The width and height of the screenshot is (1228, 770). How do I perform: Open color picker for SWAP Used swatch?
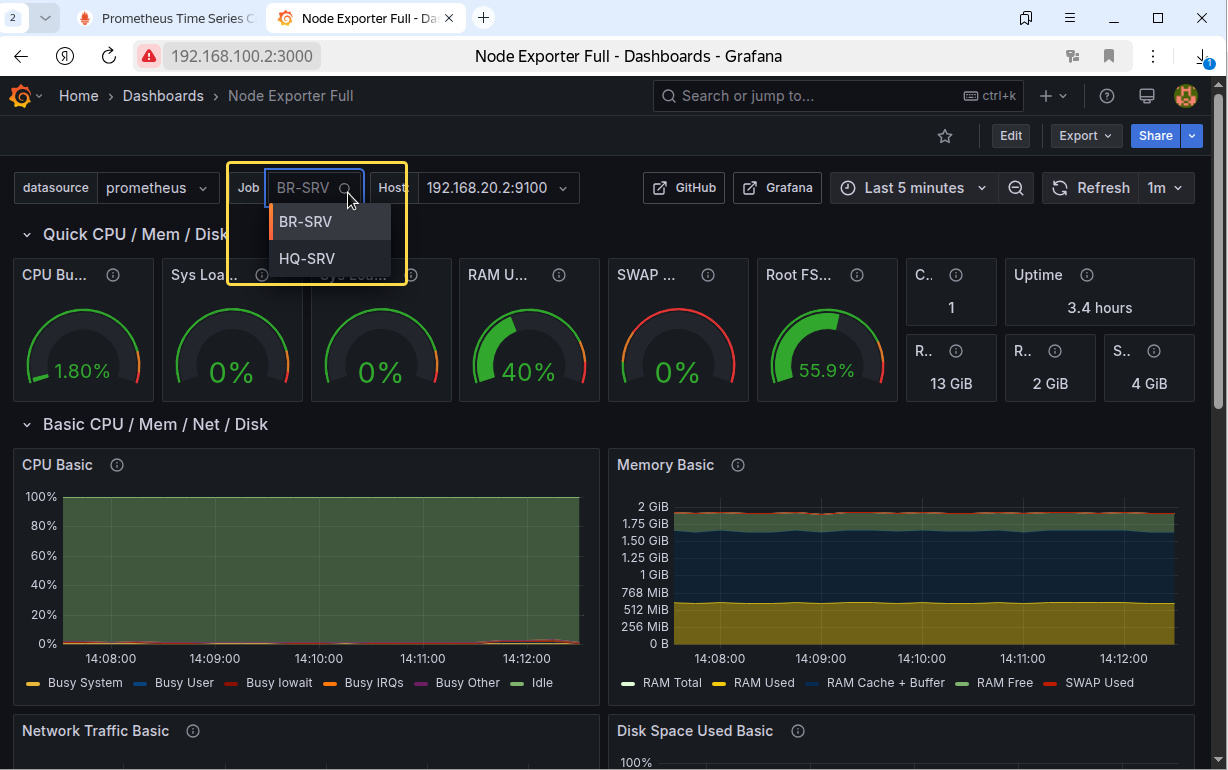pos(1050,683)
